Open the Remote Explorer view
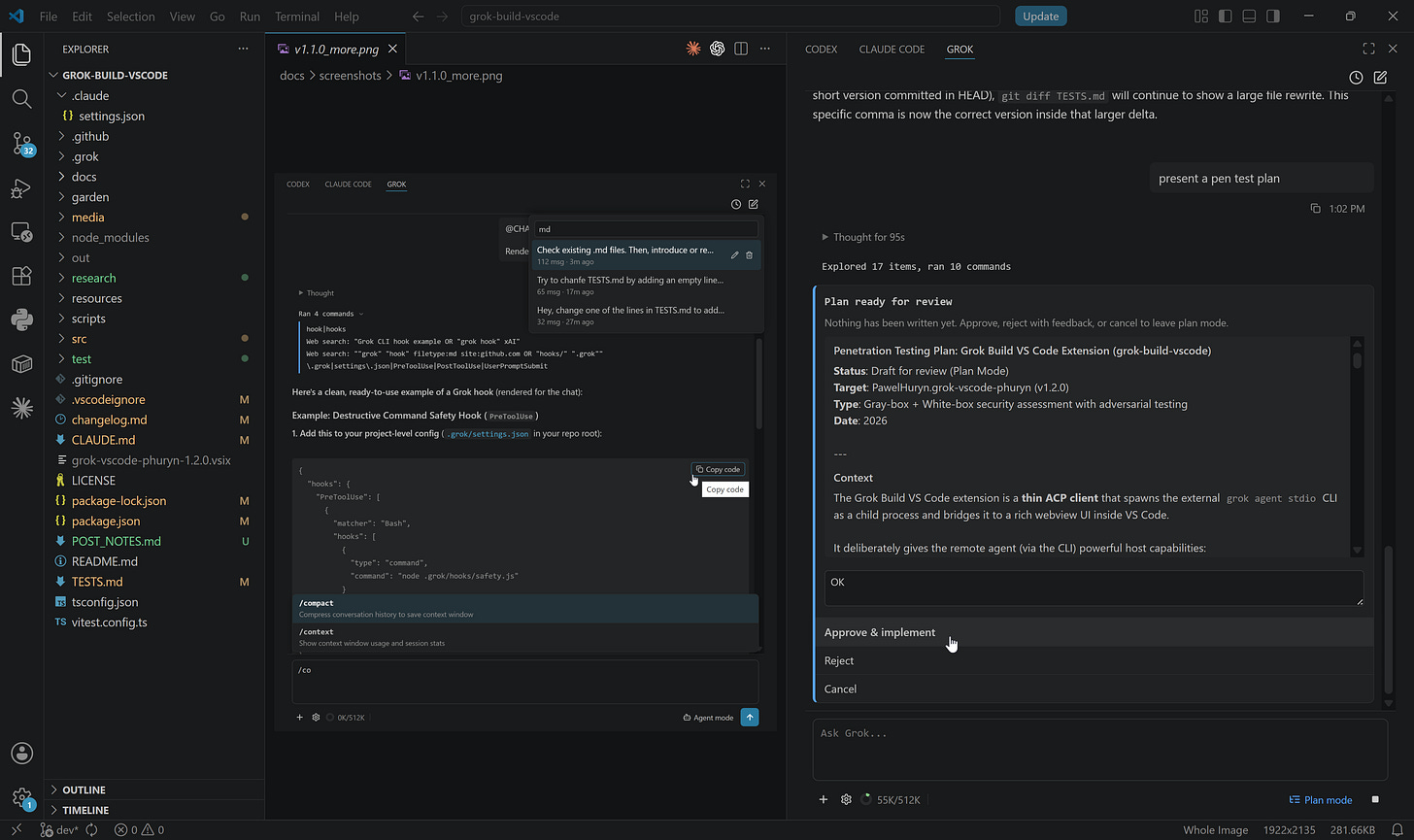The image size is (1414, 840). point(21,232)
